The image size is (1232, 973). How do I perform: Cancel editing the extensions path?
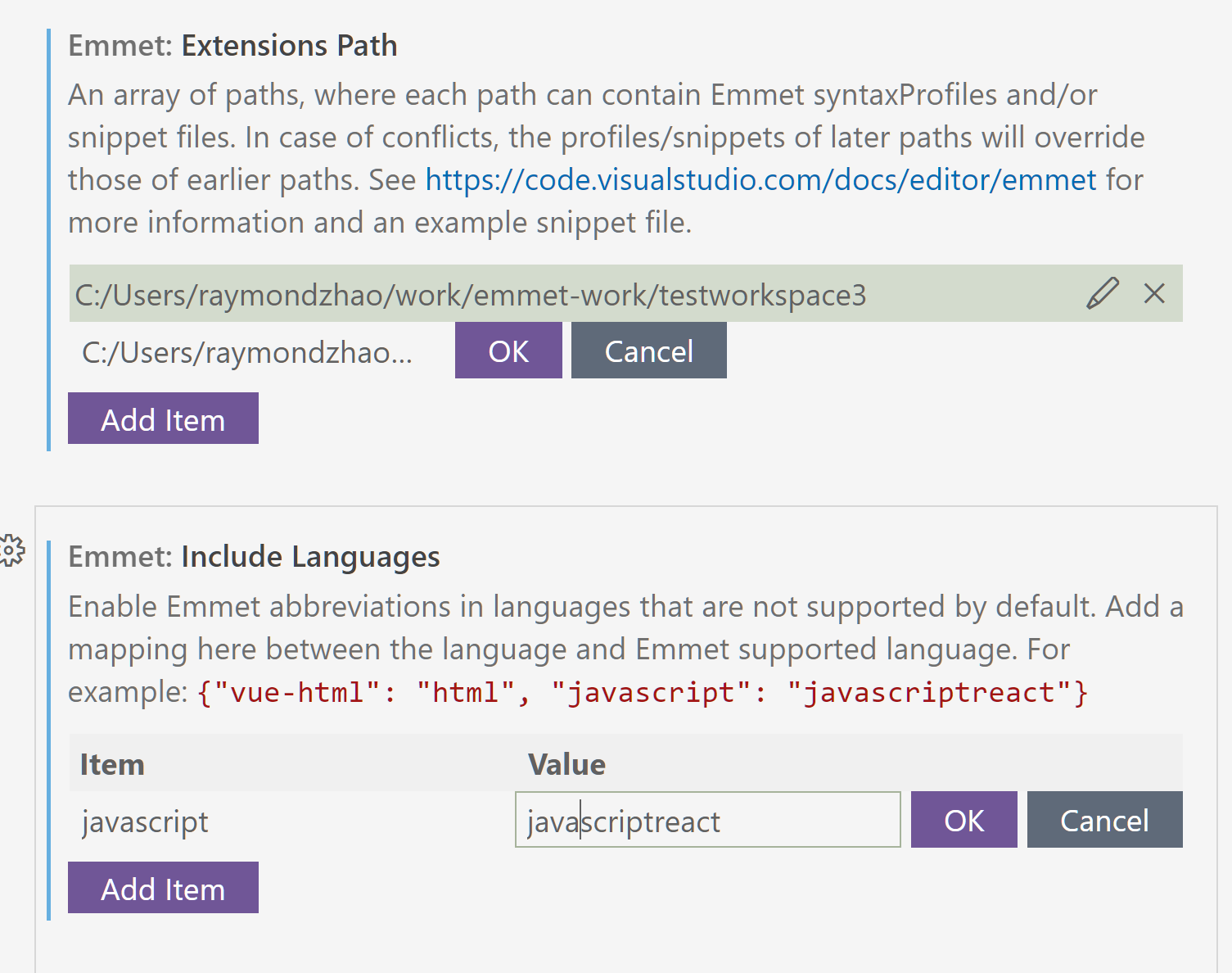tap(648, 351)
